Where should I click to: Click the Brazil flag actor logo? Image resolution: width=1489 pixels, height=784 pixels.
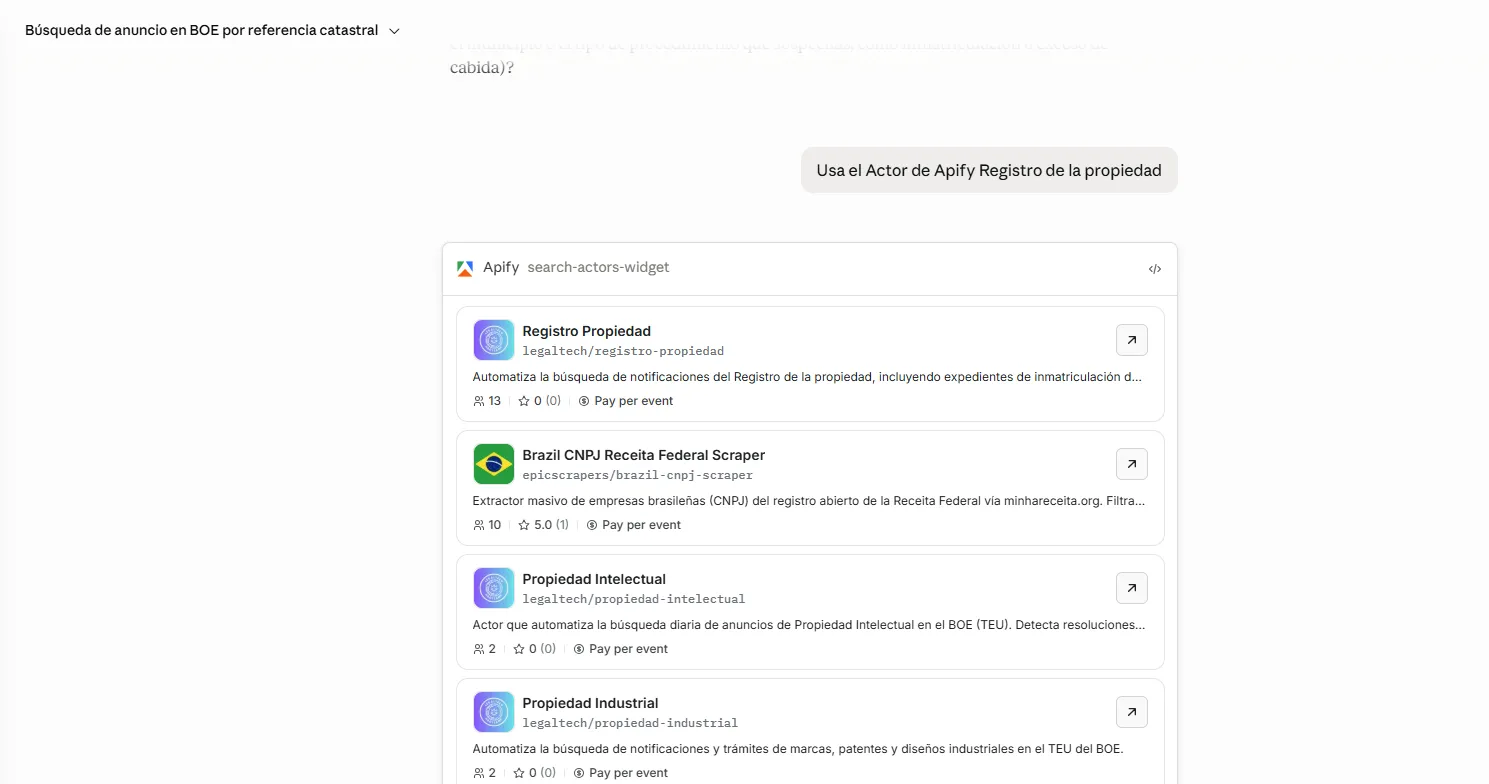click(494, 464)
